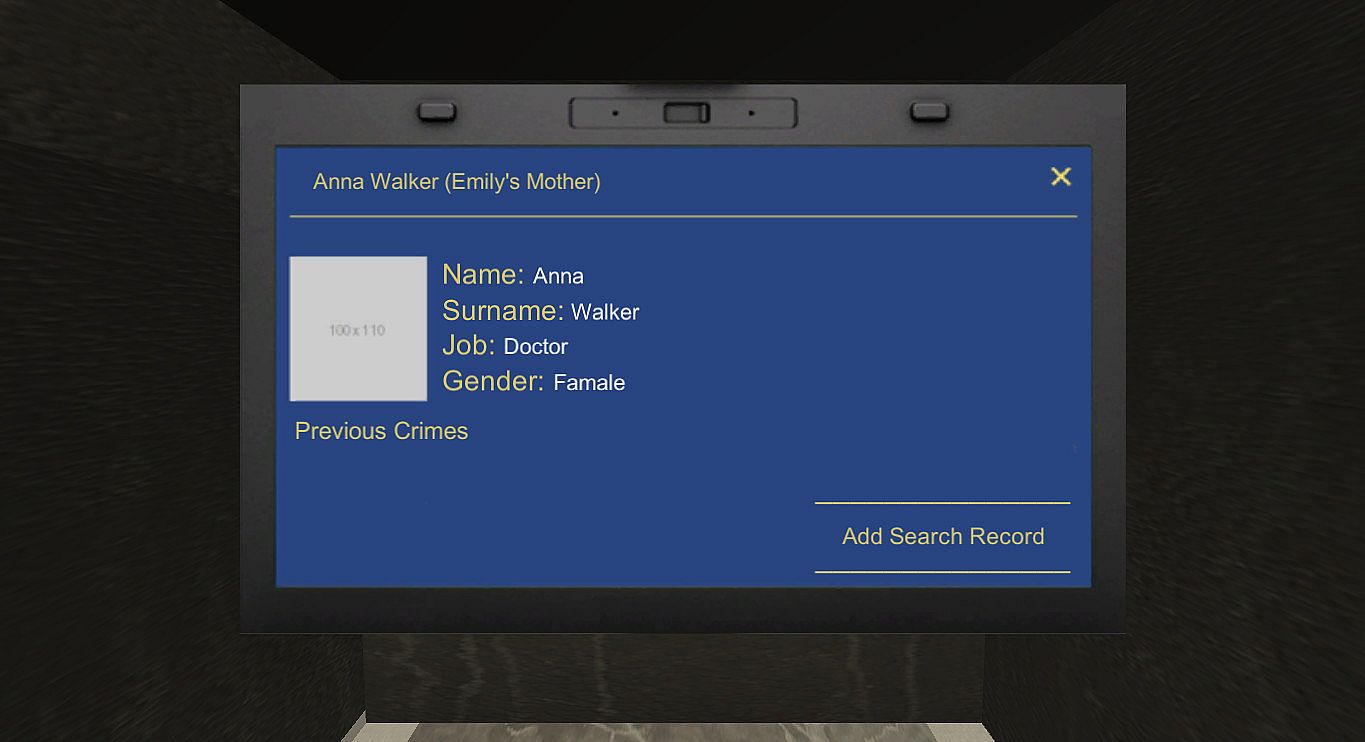The height and width of the screenshot is (742, 1365).
Task: Click the Add Search Record button
Action: 943,537
